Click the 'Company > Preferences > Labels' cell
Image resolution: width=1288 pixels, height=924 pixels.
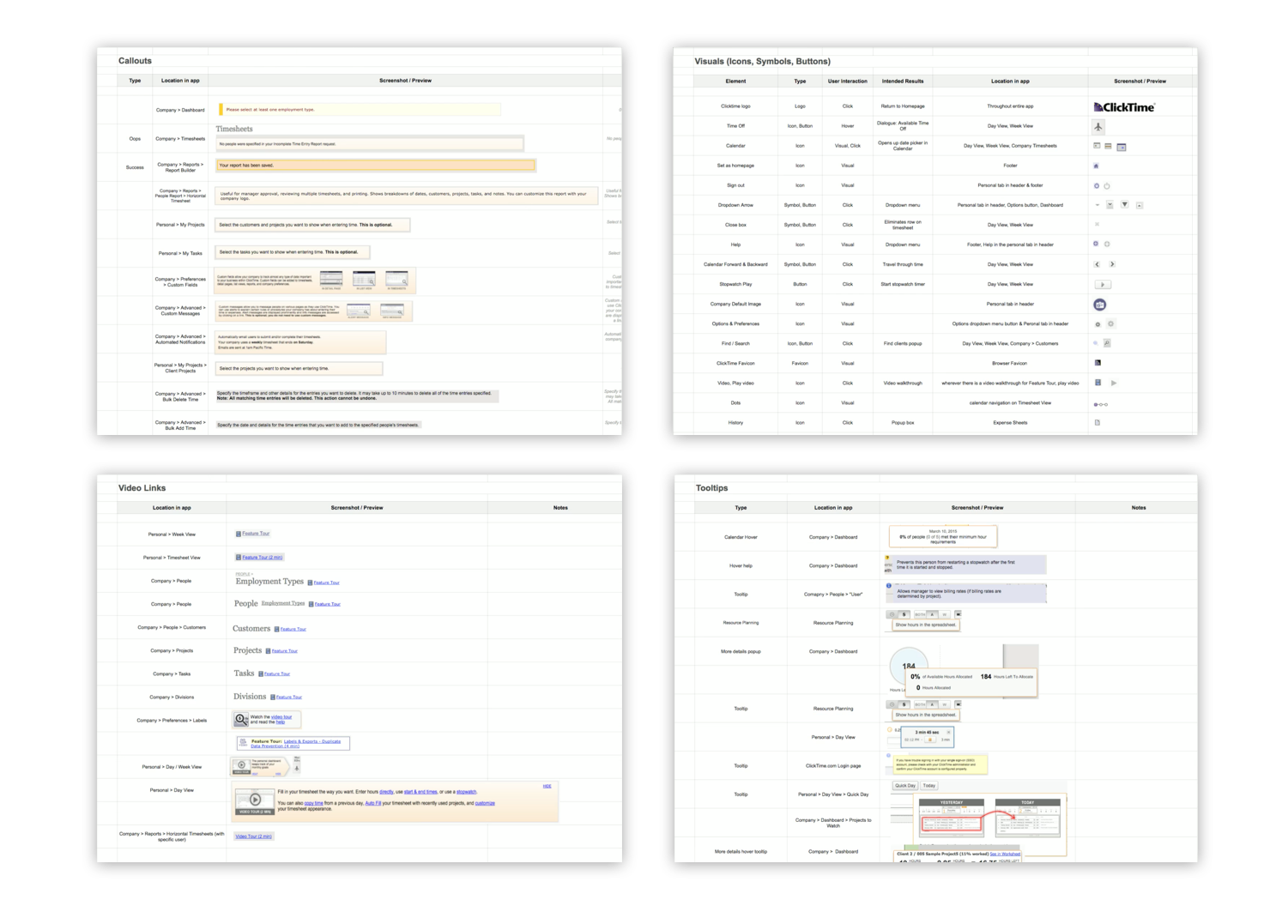[x=172, y=721]
